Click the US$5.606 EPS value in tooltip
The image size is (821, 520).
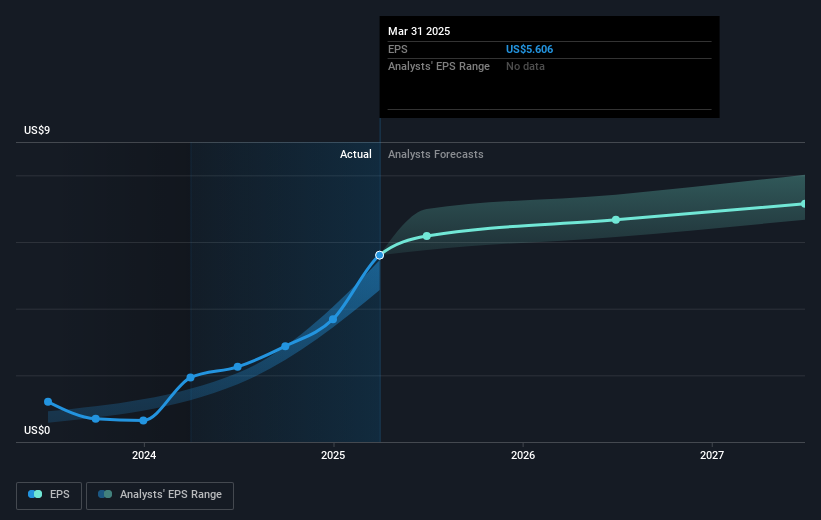[x=529, y=49]
